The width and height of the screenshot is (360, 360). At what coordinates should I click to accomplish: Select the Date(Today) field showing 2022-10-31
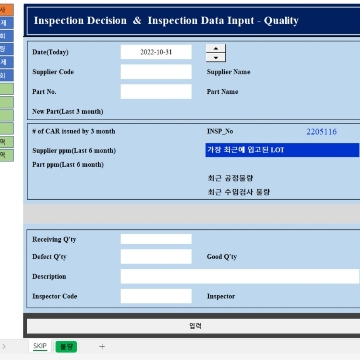point(156,52)
